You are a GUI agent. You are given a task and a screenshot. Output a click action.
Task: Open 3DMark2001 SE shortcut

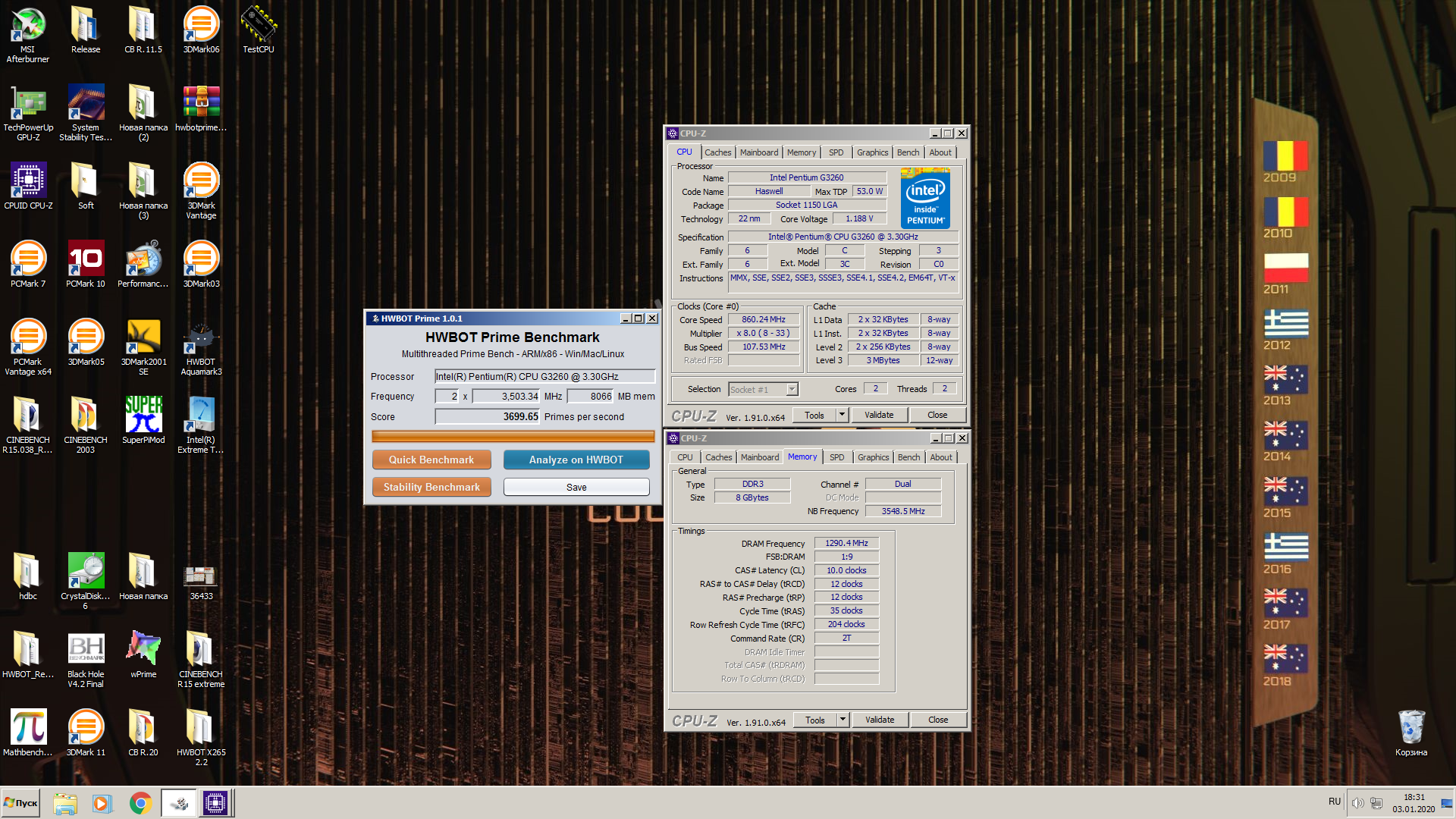click(143, 347)
